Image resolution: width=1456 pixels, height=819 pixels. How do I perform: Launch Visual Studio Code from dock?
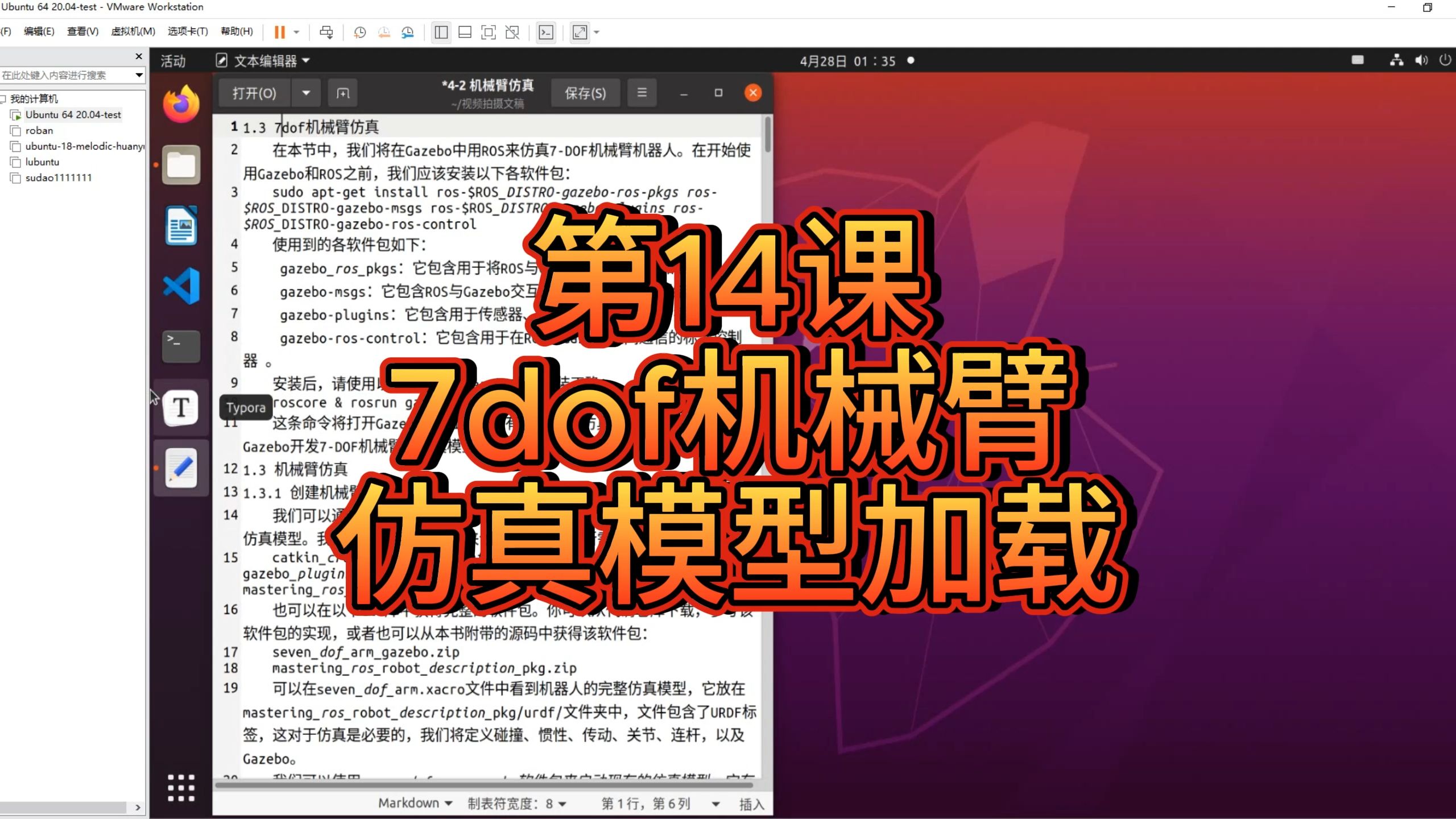click(x=181, y=286)
